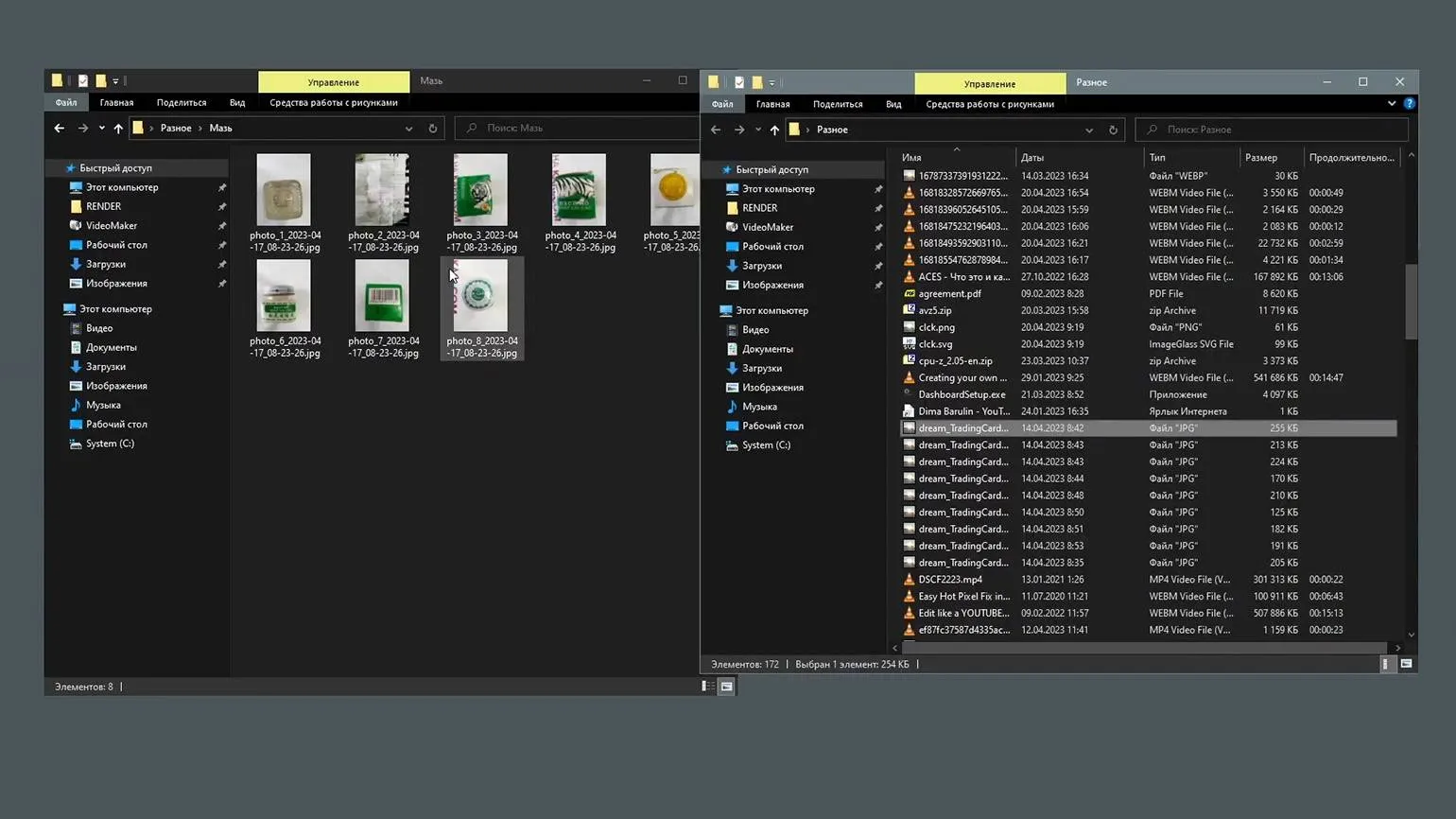Image resolution: width=1456 pixels, height=819 pixels.
Task: Expand the address bar history dropdown in Мазь
Action: point(408,128)
